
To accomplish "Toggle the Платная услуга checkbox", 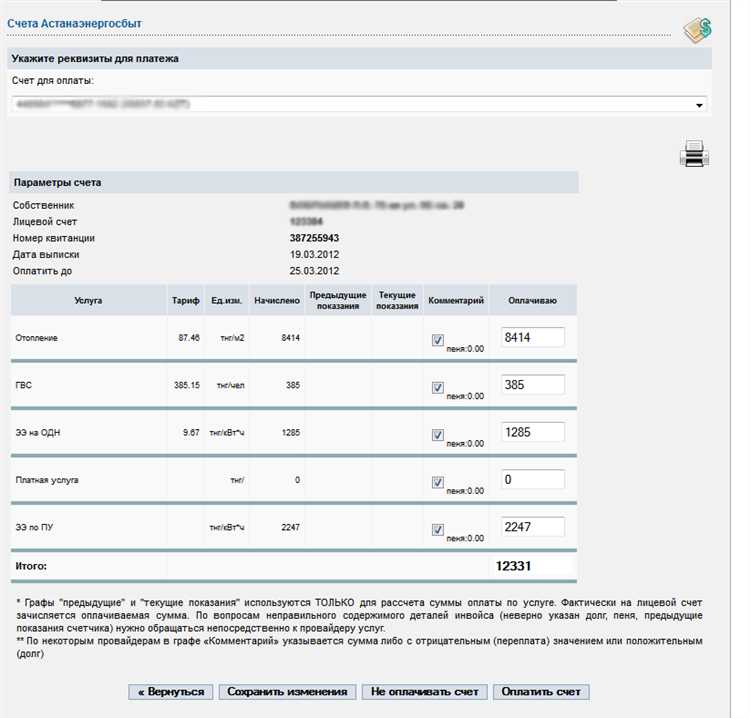I will tap(438, 482).
